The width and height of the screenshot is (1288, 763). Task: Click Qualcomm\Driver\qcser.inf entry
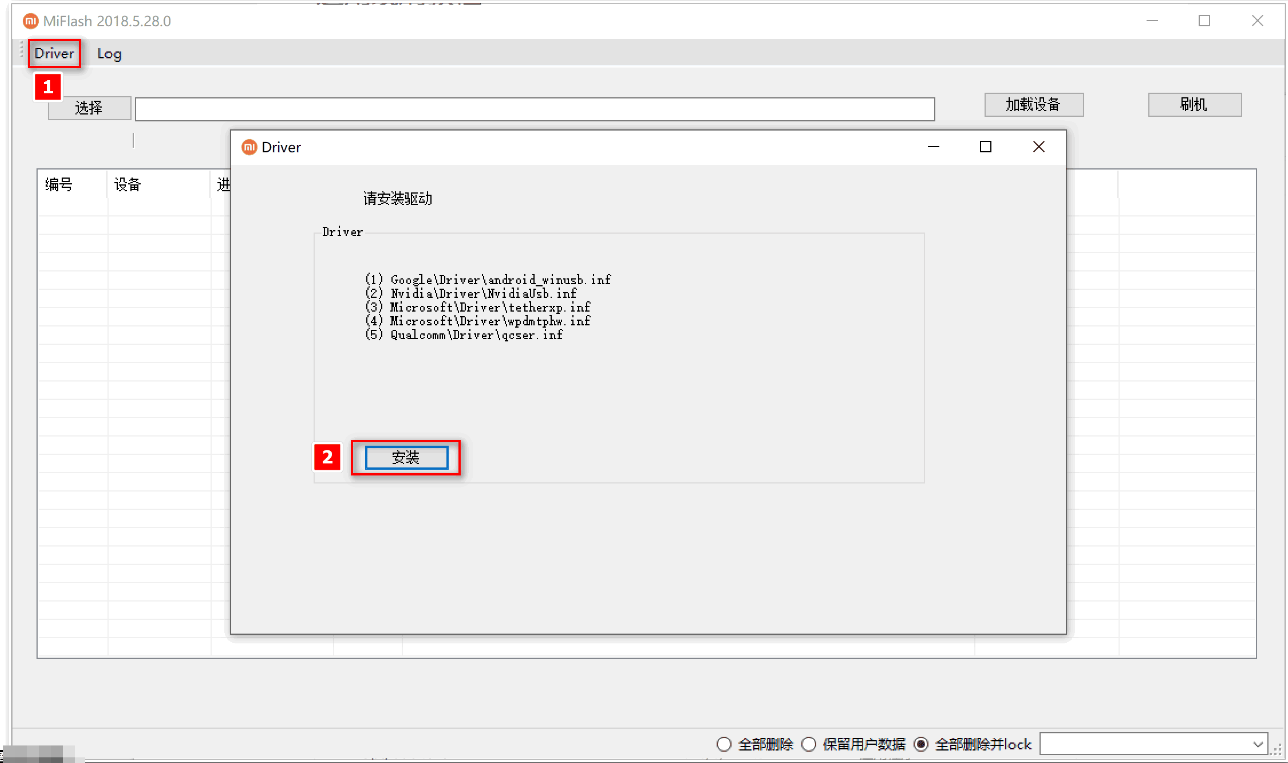464,336
